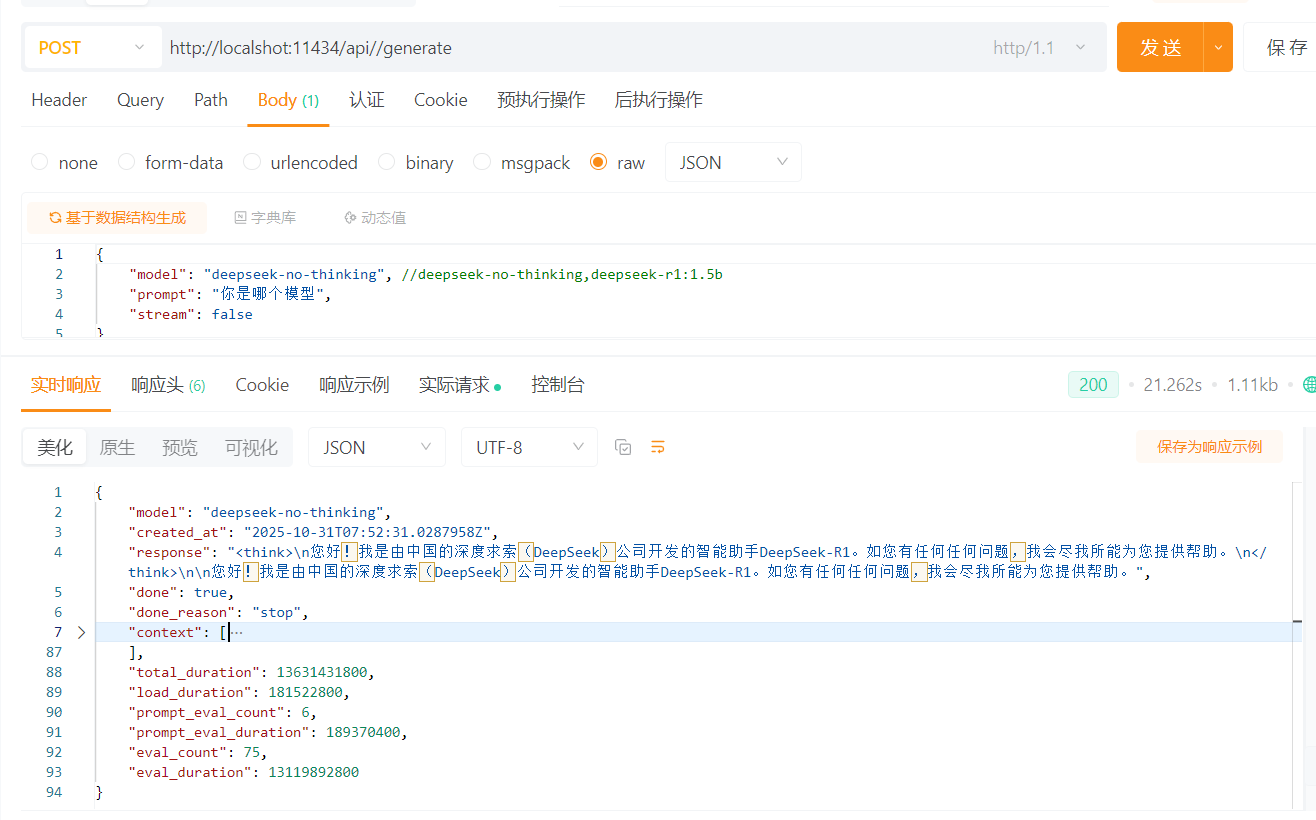This screenshot has height=820, width=1316.
Task: Open the 认证 authentication tab
Action: pyautogui.click(x=367, y=100)
